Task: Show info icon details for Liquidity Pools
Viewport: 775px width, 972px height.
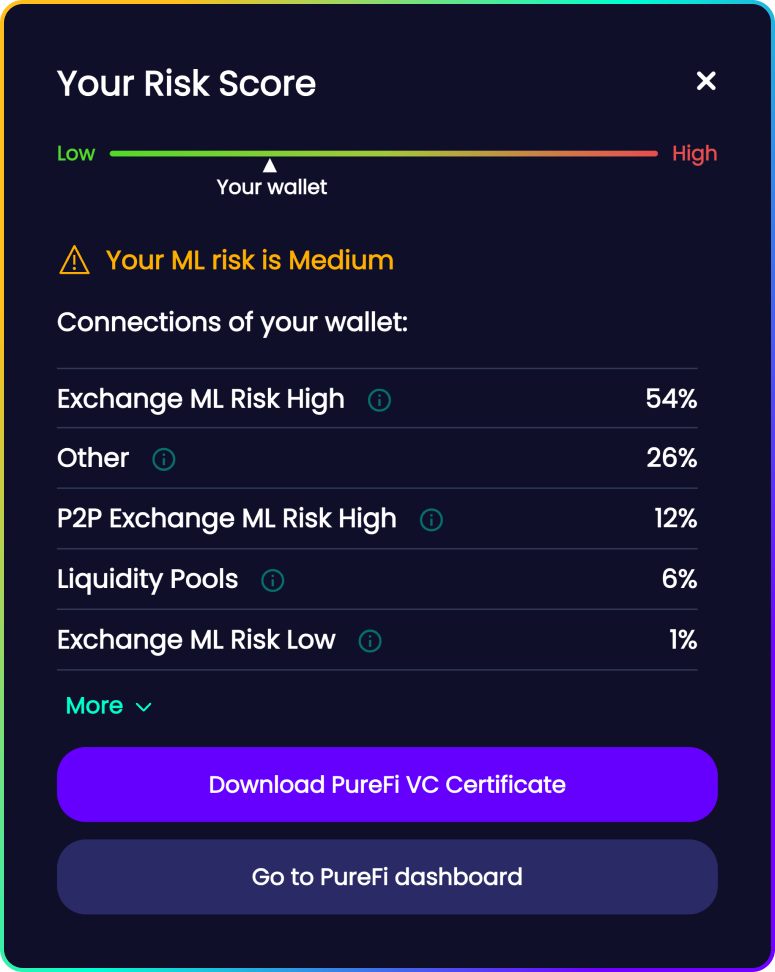Action: coord(272,580)
